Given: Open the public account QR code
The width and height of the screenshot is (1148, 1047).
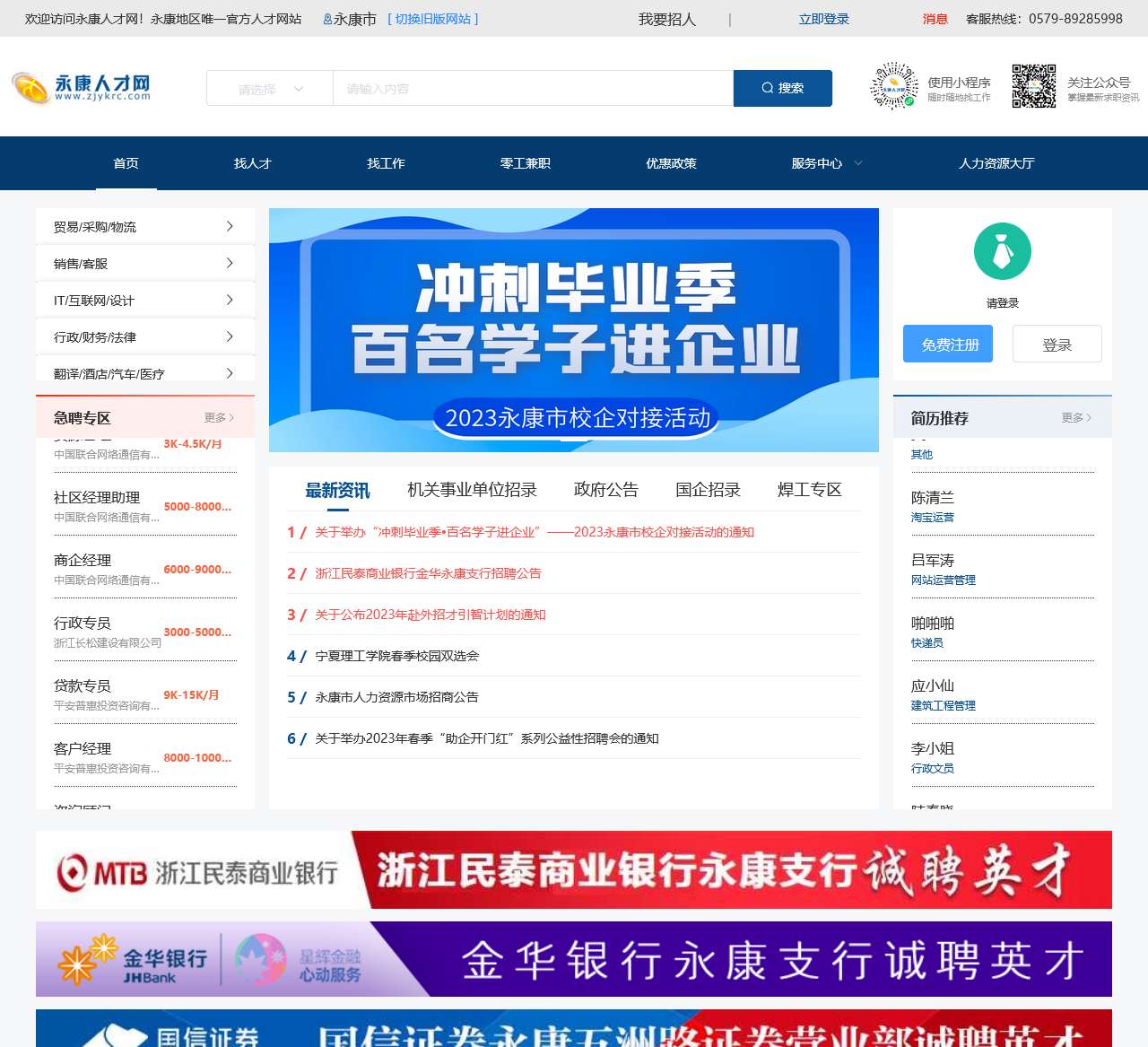Looking at the screenshot, I should click(1034, 86).
